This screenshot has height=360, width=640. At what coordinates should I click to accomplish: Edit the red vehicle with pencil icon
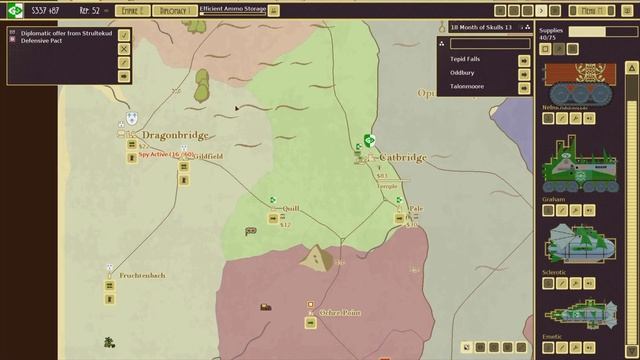pyautogui.click(x=562, y=118)
